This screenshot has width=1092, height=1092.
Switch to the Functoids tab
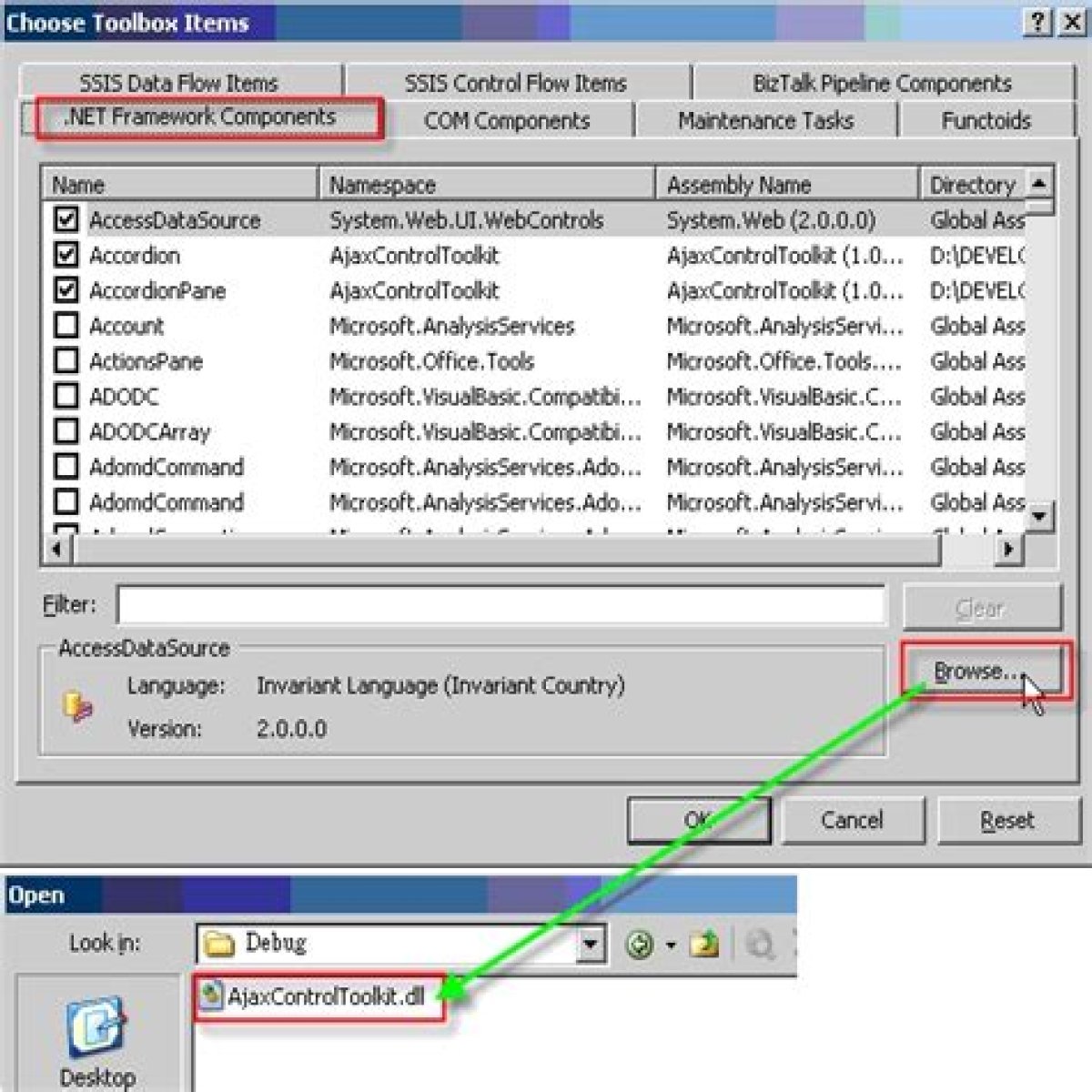(986, 120)
